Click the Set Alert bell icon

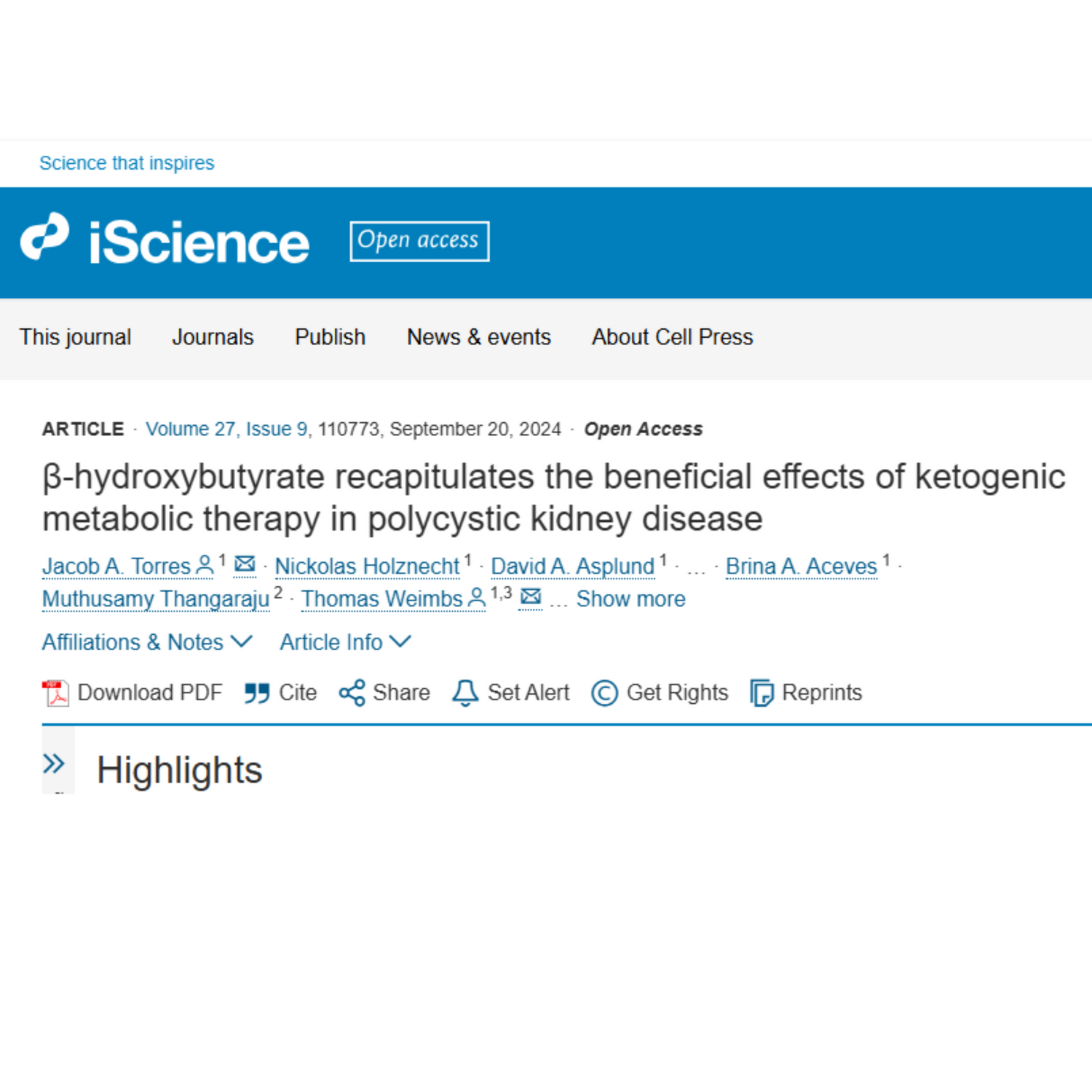465,693
